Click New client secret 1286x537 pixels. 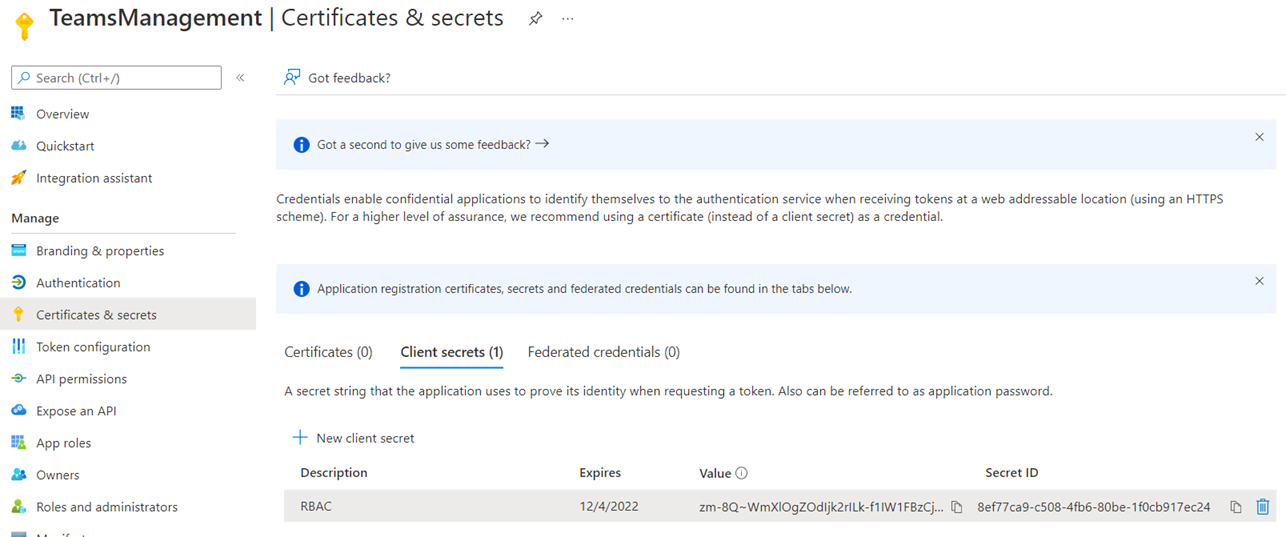[353, 438]
